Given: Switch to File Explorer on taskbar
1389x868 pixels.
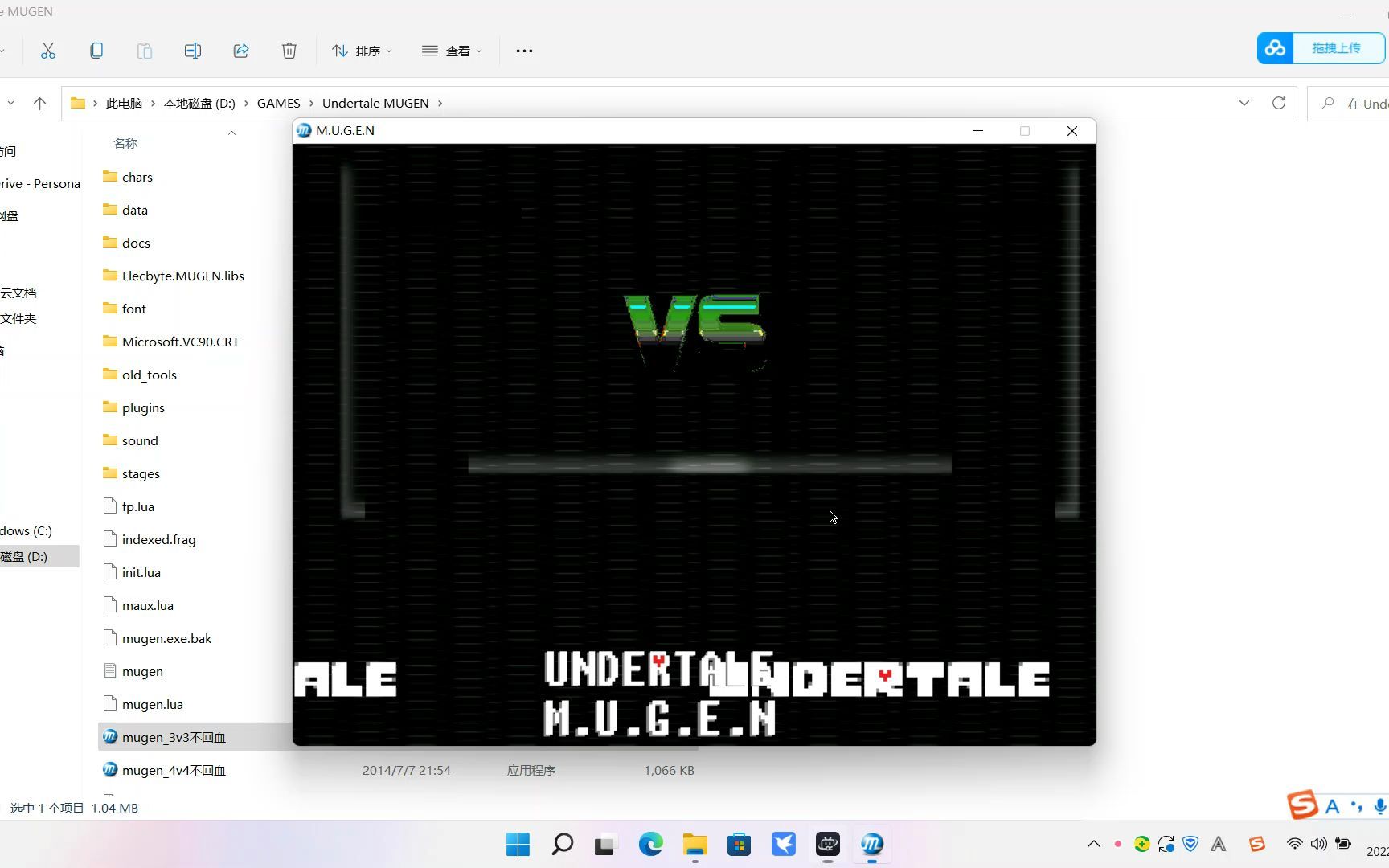Looking at the screenshot, I should pos(695,844).
